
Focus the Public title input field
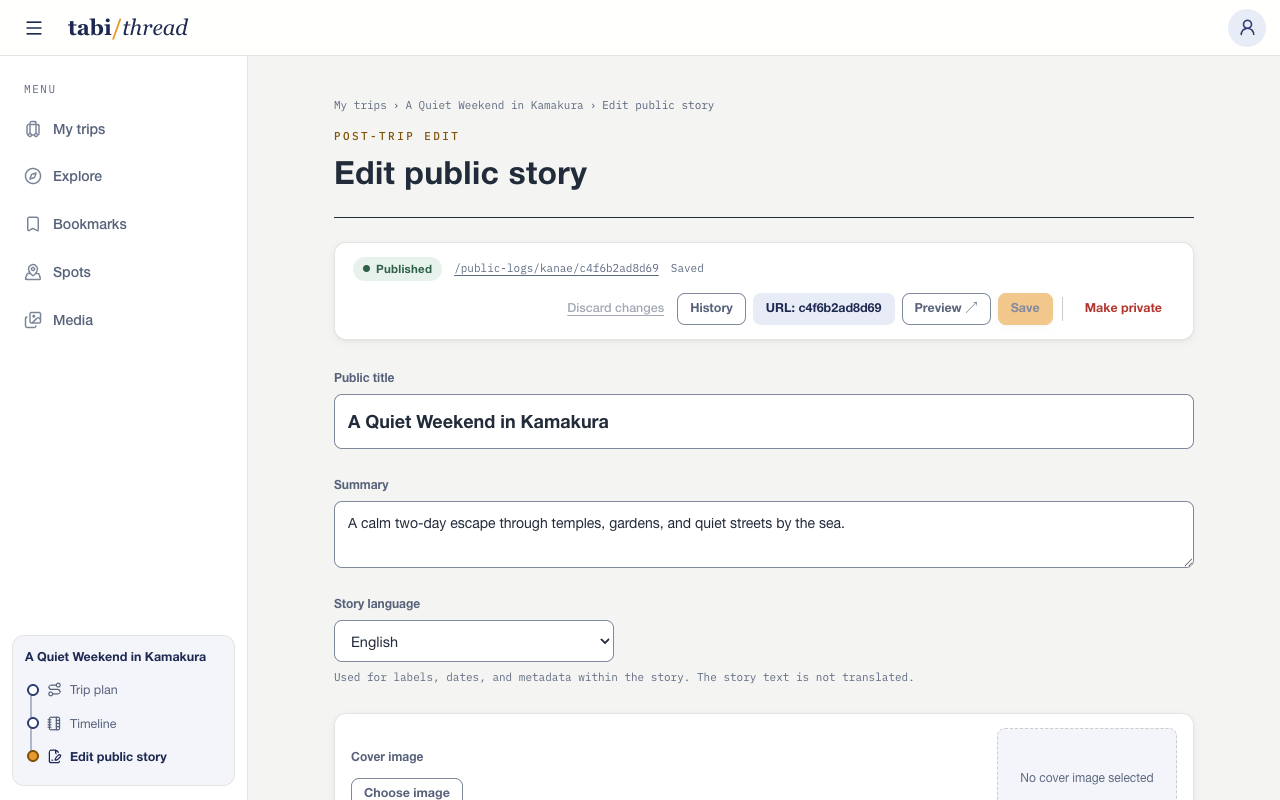point(764,421)
